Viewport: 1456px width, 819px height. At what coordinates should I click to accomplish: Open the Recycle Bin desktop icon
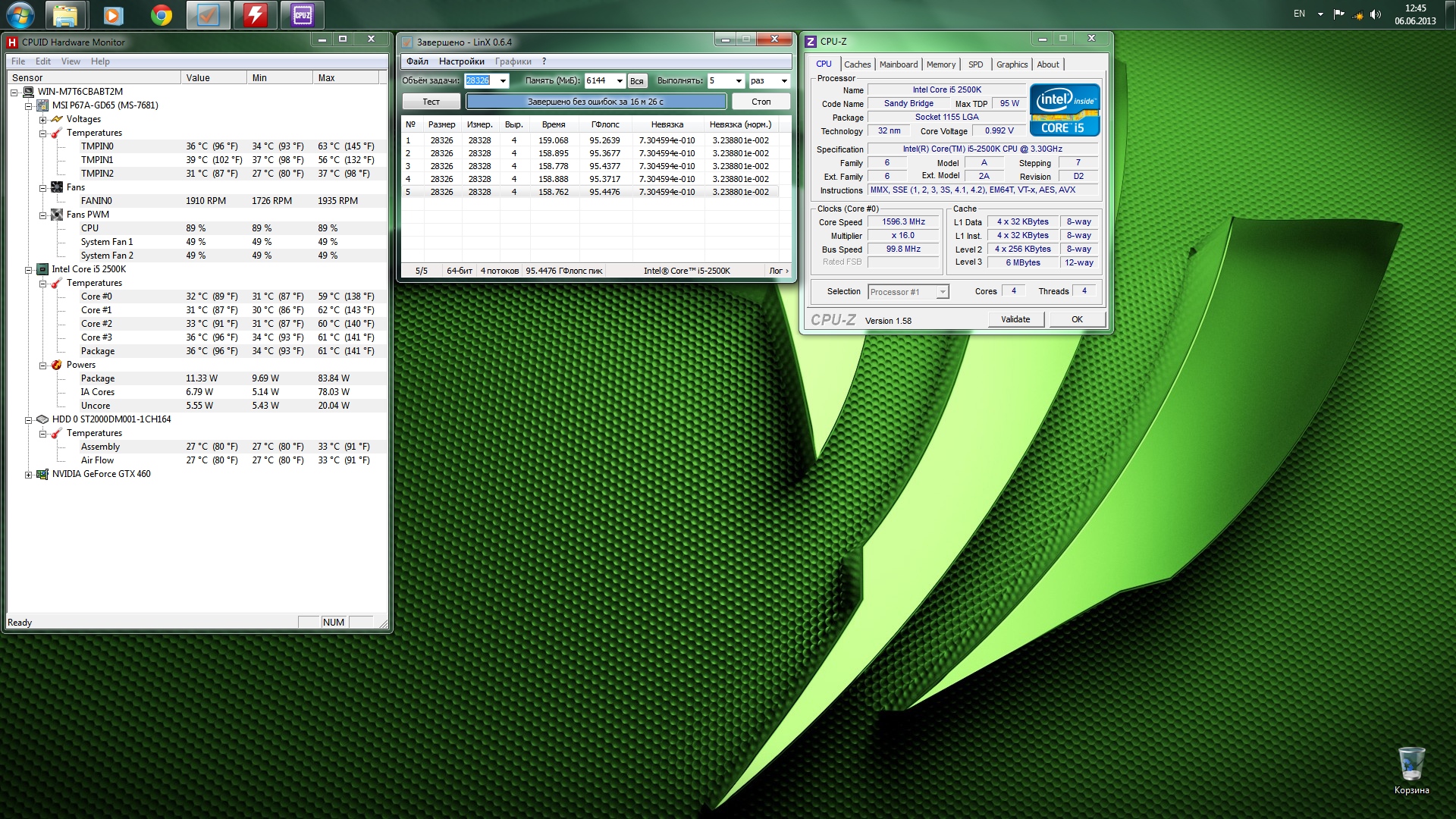point(1410,764)
